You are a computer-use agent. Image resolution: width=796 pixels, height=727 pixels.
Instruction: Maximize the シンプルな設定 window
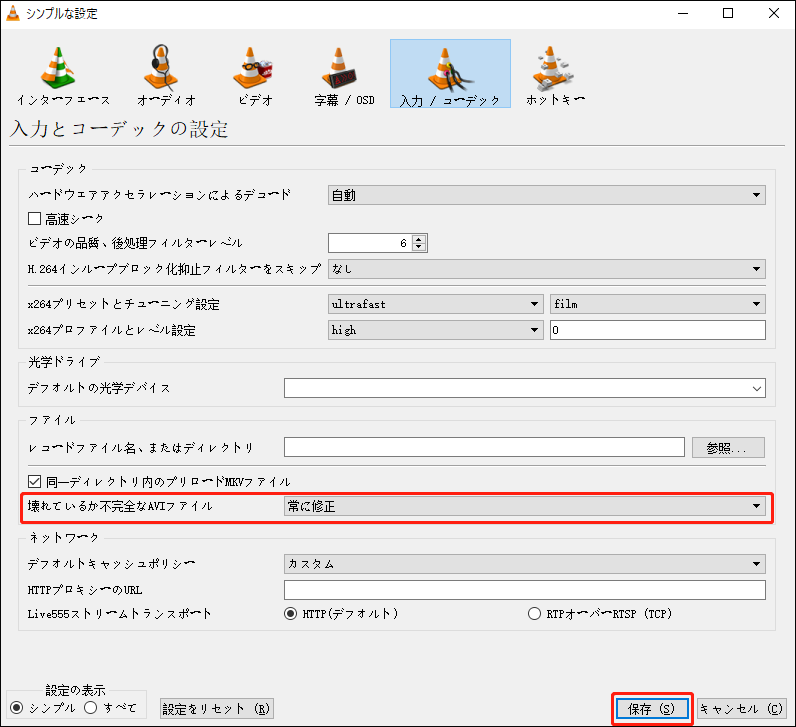pyautogui.click(x=728, y=13)
